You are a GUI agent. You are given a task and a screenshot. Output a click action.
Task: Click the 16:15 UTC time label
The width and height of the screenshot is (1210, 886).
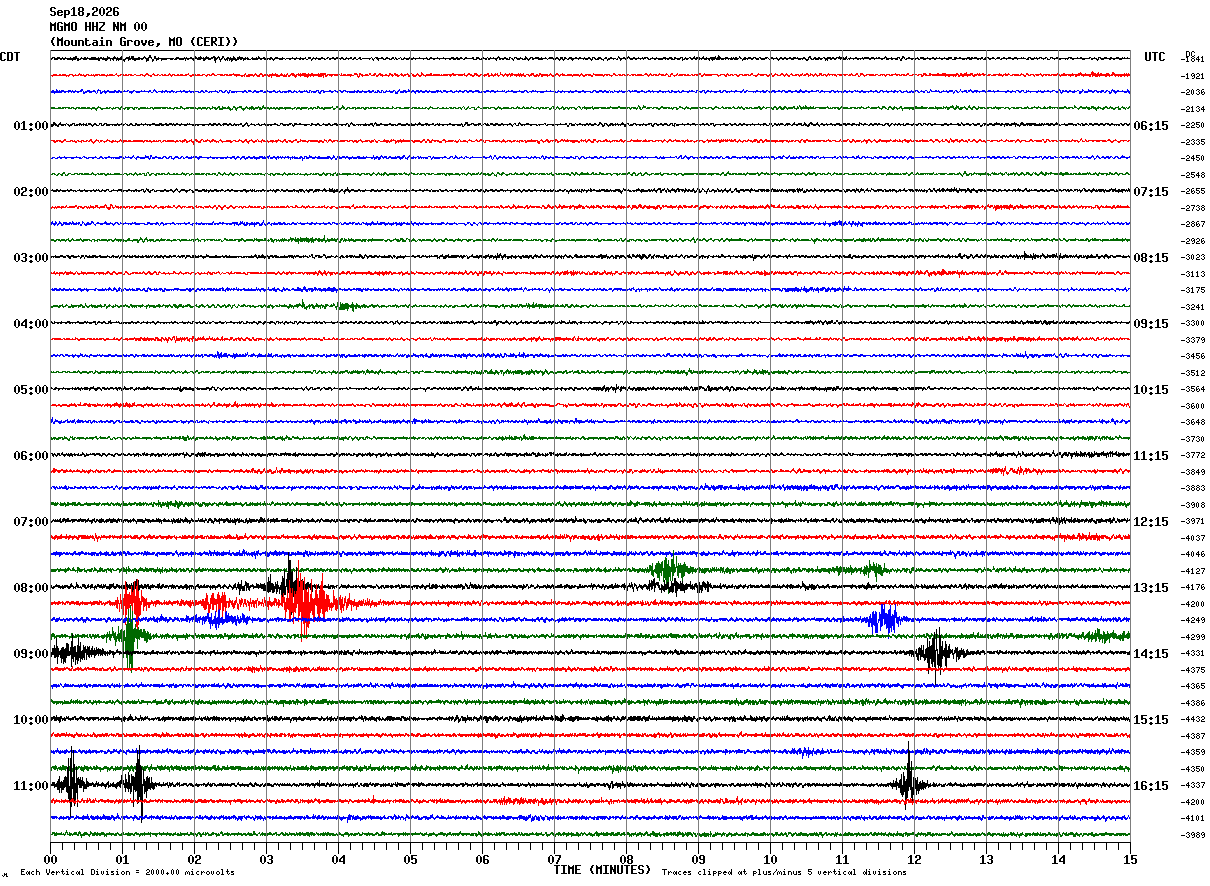(x=1151, y=785)
